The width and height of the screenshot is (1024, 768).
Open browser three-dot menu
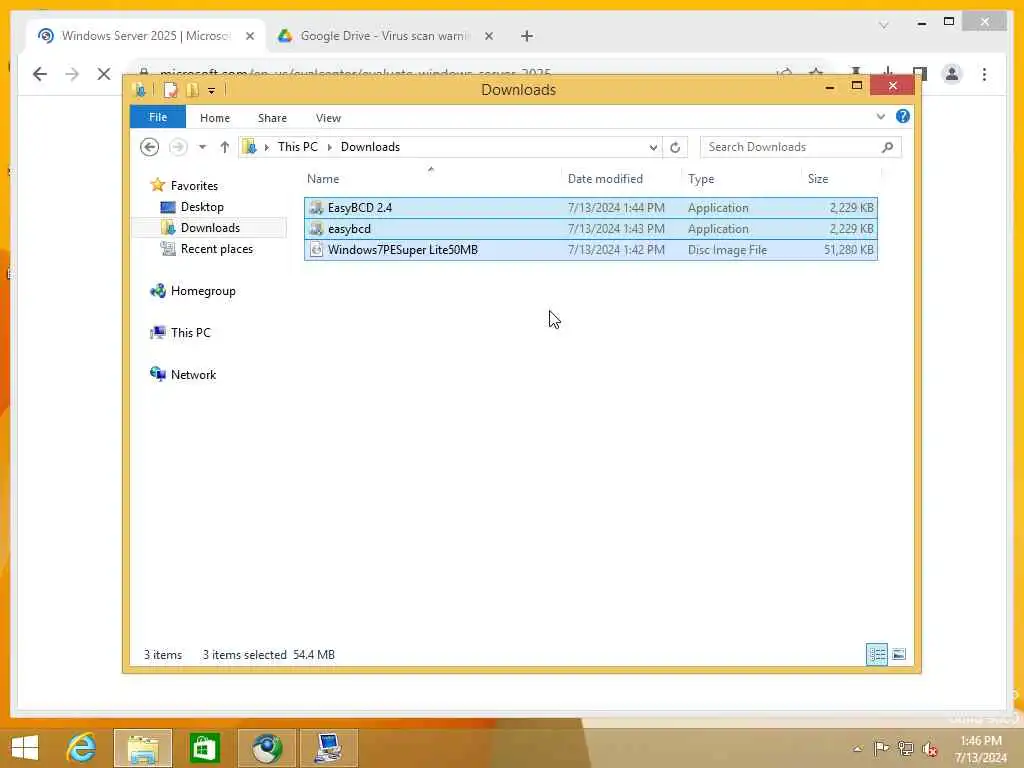pyautogui.click(x=984, y=74)
